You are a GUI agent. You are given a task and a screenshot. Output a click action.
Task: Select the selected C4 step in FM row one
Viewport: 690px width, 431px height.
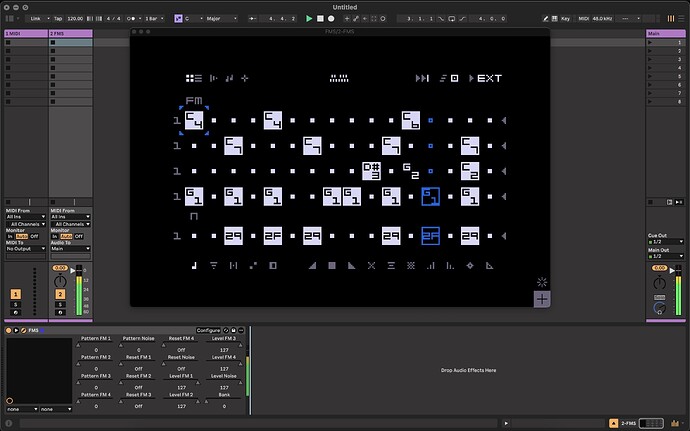[x=194, y=120]
